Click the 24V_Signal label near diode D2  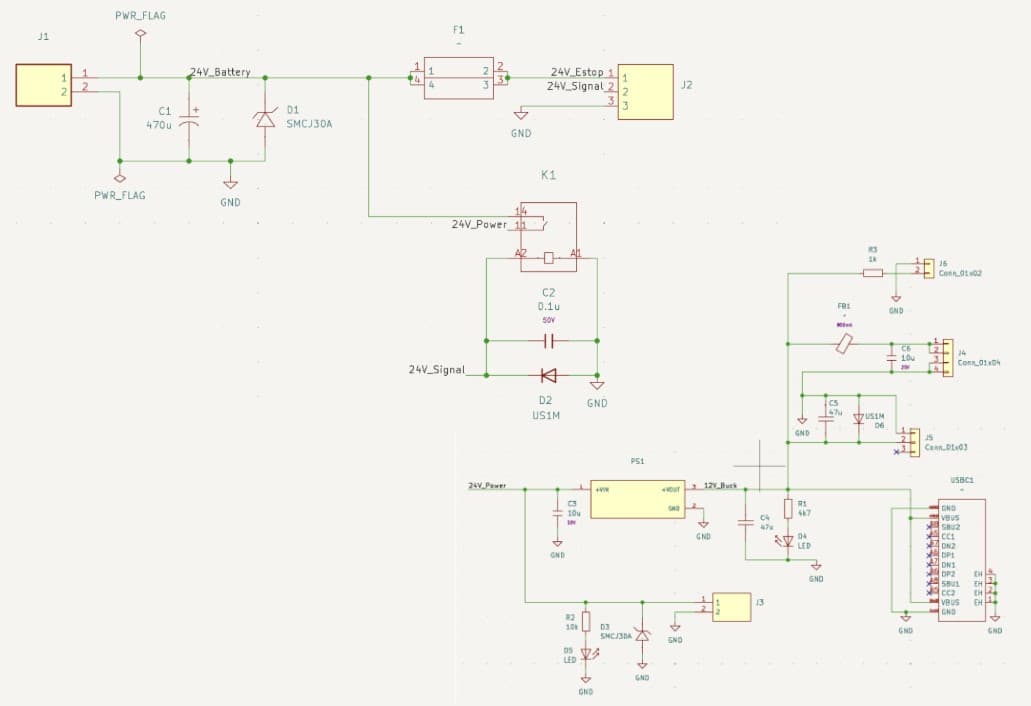point(437,370)
